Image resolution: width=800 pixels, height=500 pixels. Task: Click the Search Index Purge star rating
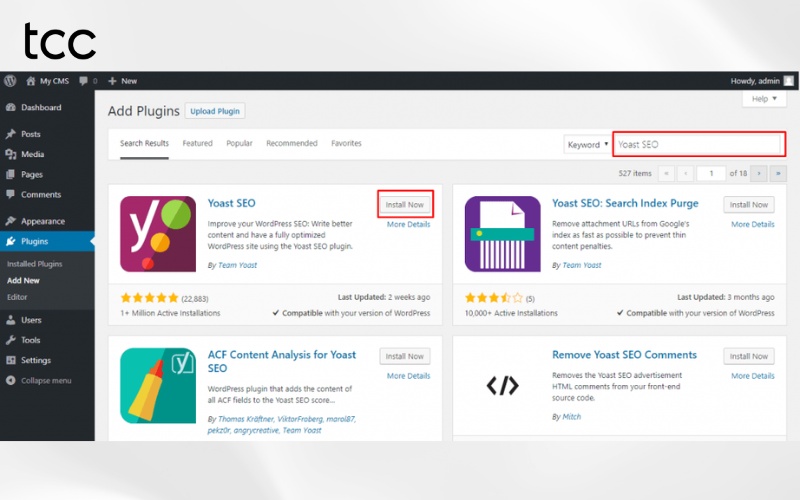[x=494, y=297]
